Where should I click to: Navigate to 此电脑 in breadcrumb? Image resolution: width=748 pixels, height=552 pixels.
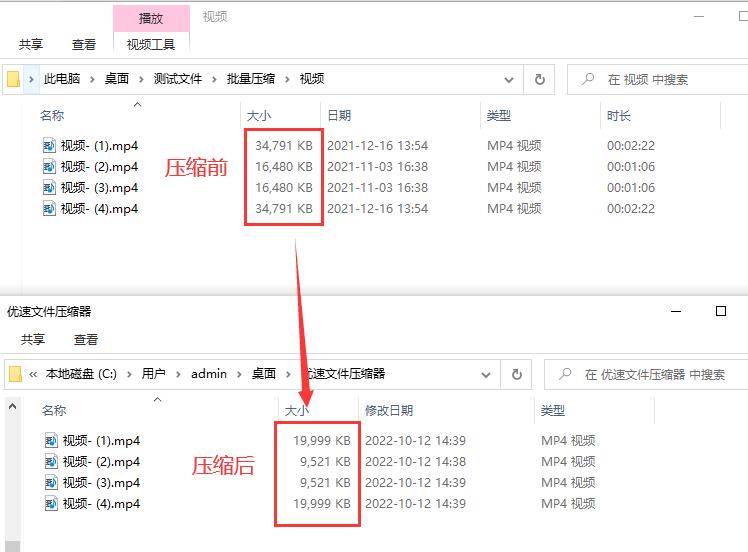[x=62, y=79]
